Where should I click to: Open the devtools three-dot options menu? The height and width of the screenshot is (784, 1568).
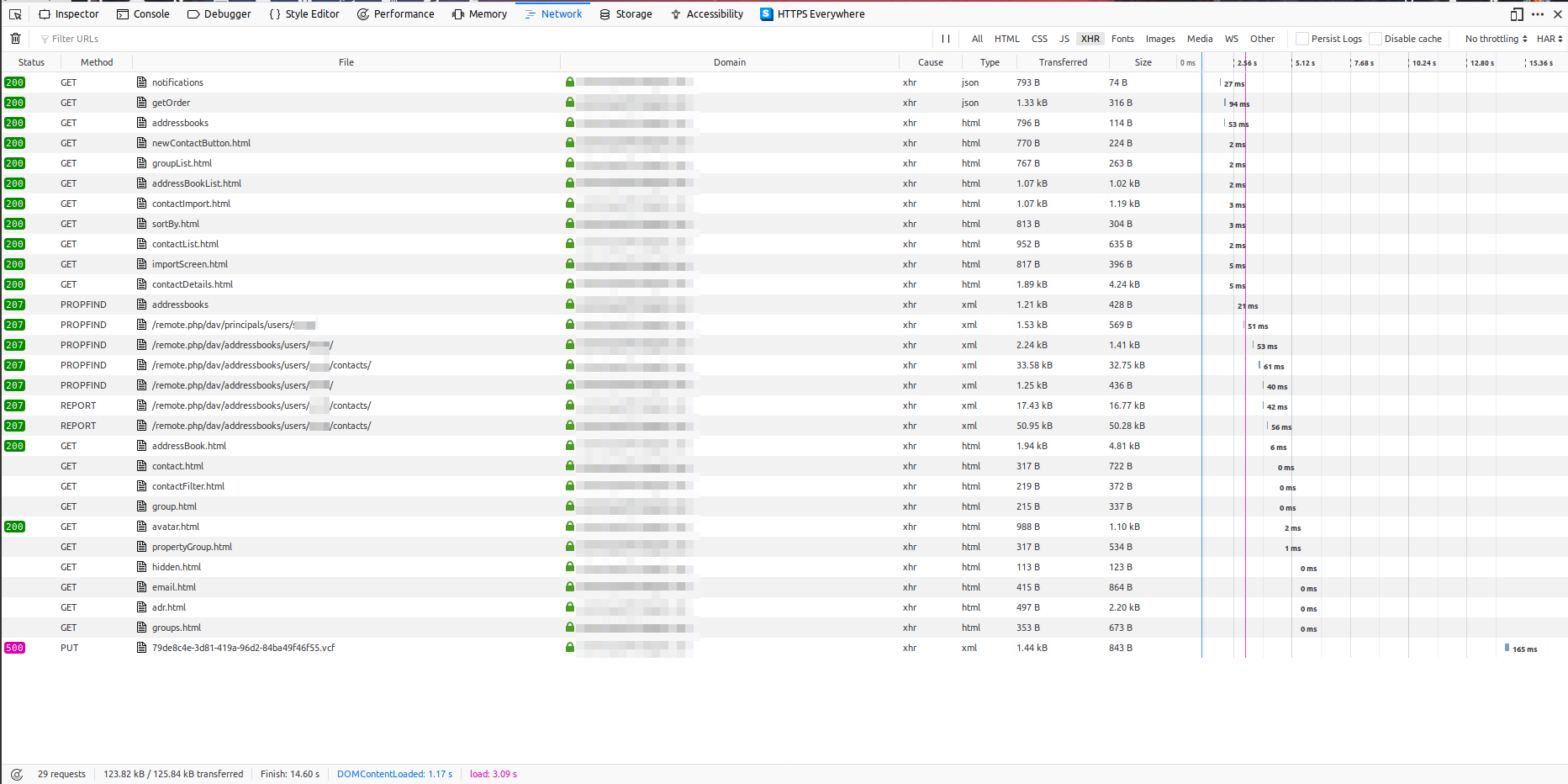click(1538, 14)
